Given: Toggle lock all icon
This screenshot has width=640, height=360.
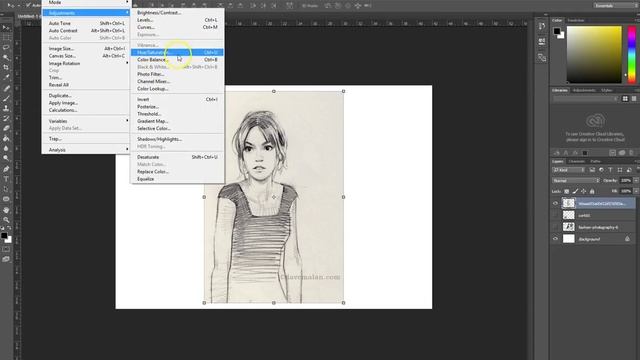Looking at the screenshot, I should pos(592,191).
